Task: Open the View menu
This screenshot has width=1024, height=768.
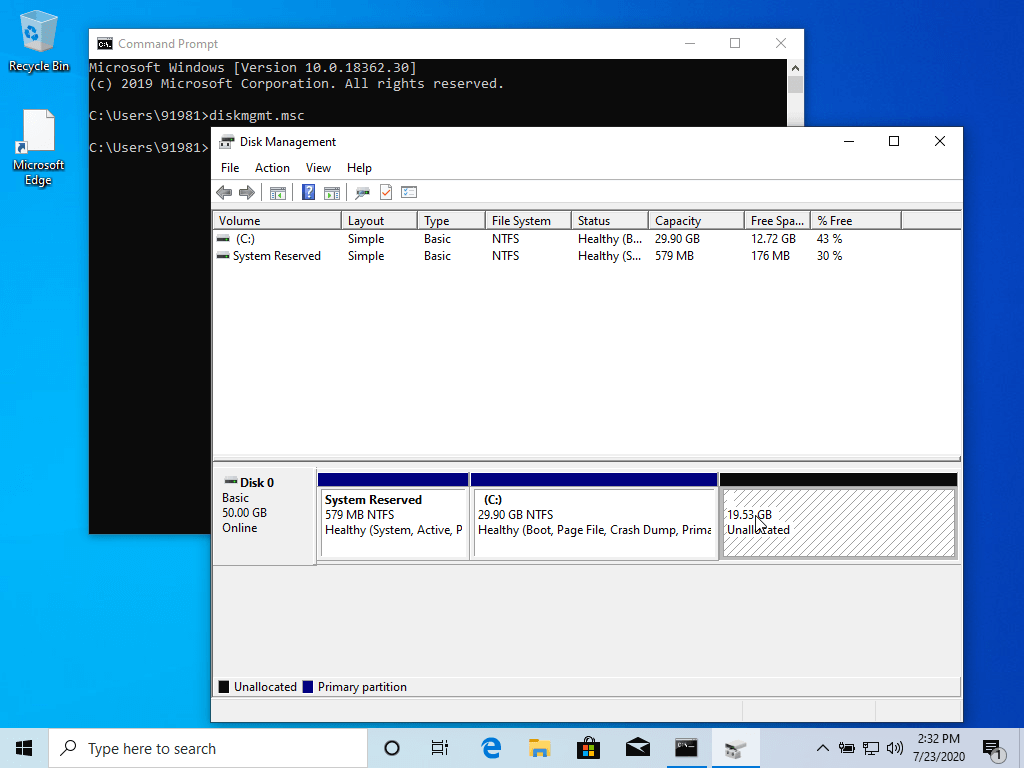Action: tap(318, 168)
